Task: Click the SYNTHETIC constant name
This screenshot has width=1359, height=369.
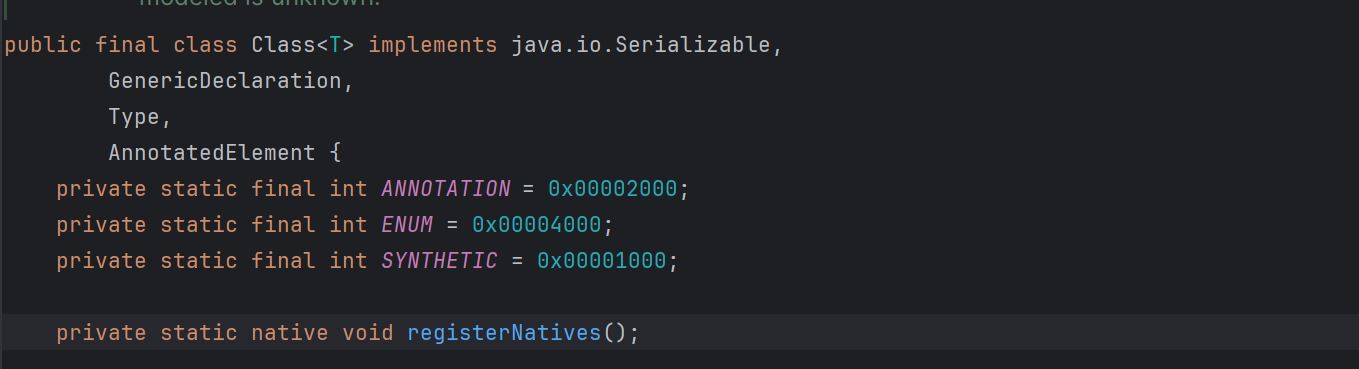Action: (x=439, y=261)
